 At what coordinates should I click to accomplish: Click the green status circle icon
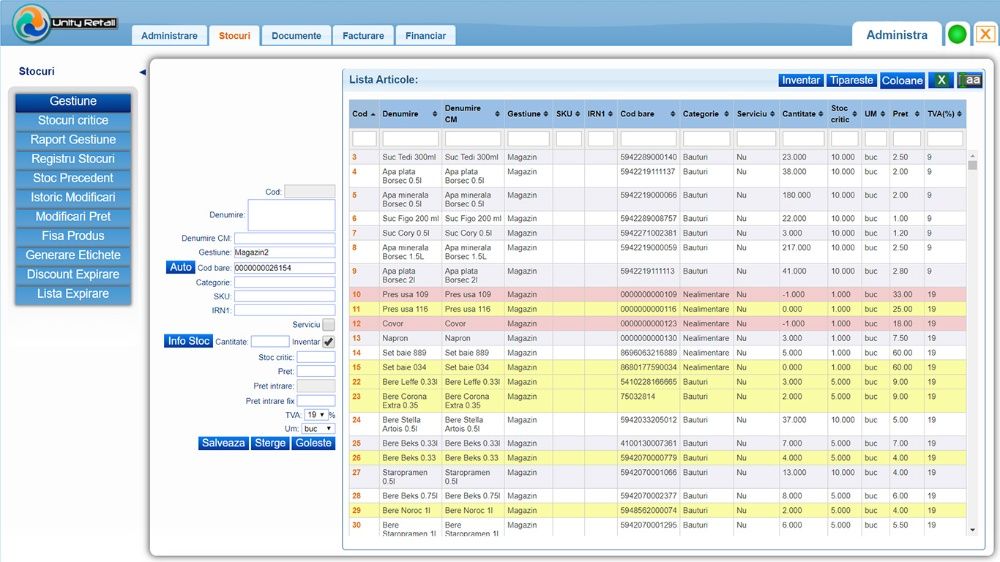pyautogui.click(x=957, y=35)
